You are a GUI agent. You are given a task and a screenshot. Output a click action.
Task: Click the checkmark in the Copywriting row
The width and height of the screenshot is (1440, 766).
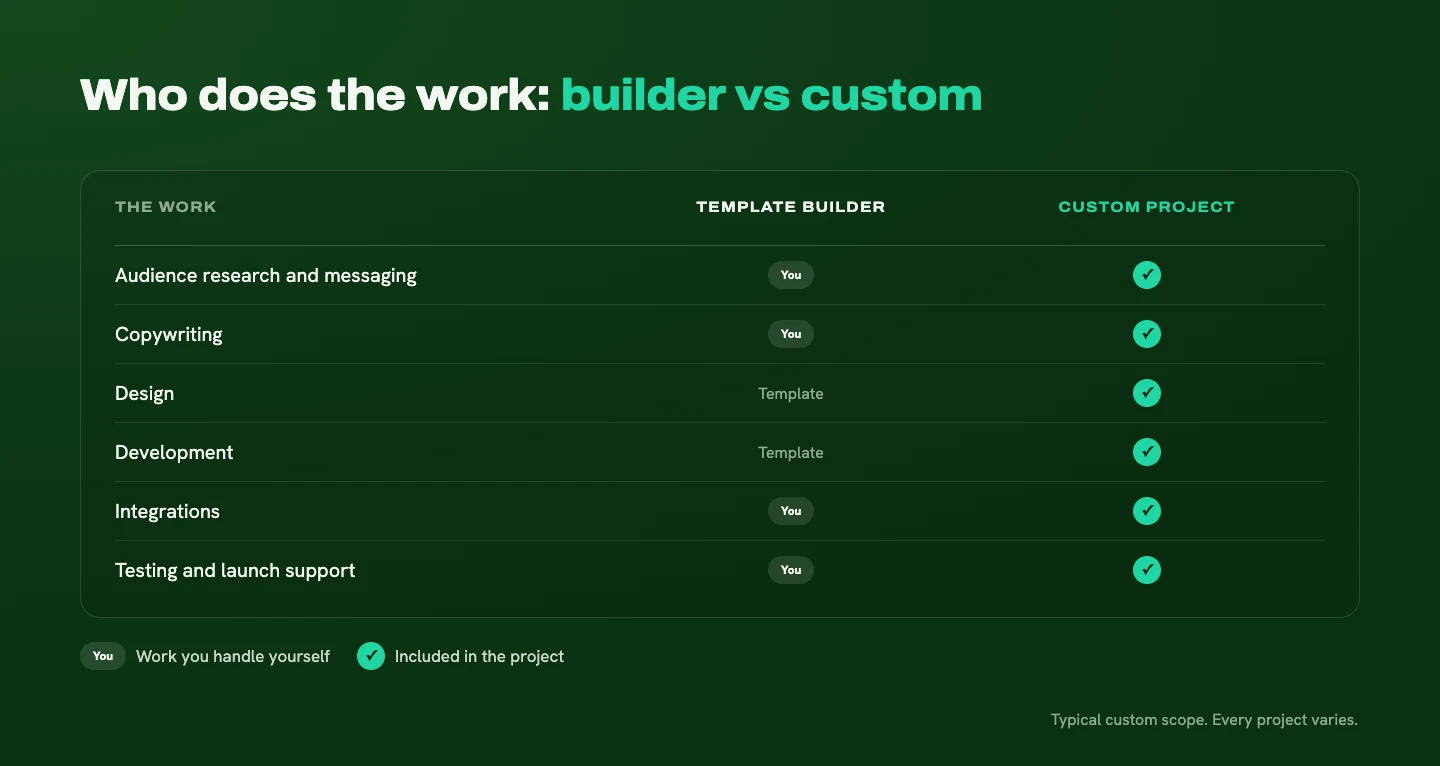1147,334
